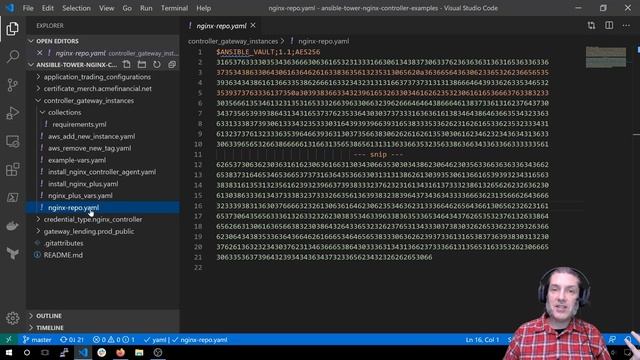Click New Folder icon in explorer header
Screen dimensions: 640x360
pyautogui.click(x=142, y=64)
